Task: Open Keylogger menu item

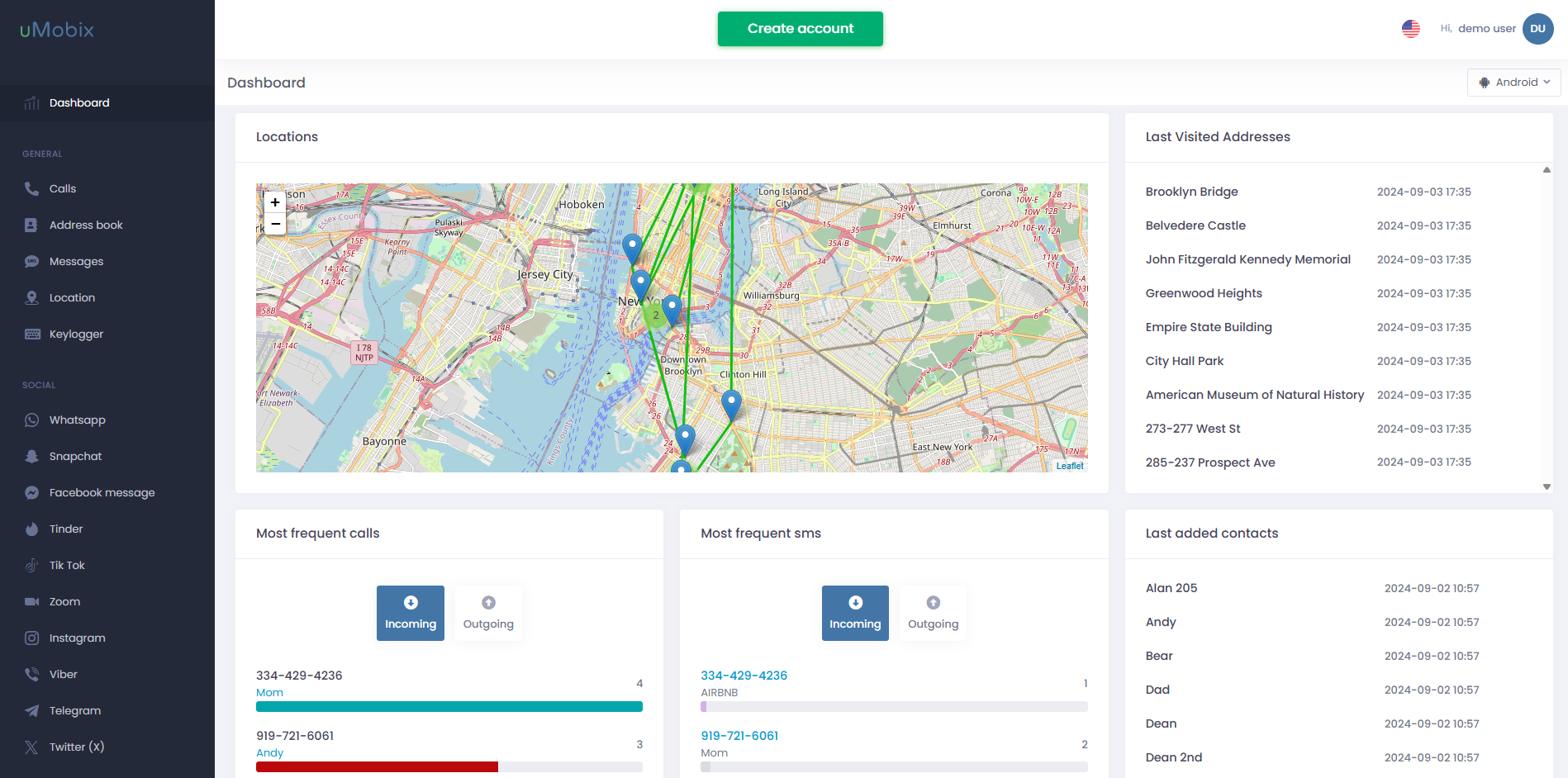Action: (x=107, y=334)
